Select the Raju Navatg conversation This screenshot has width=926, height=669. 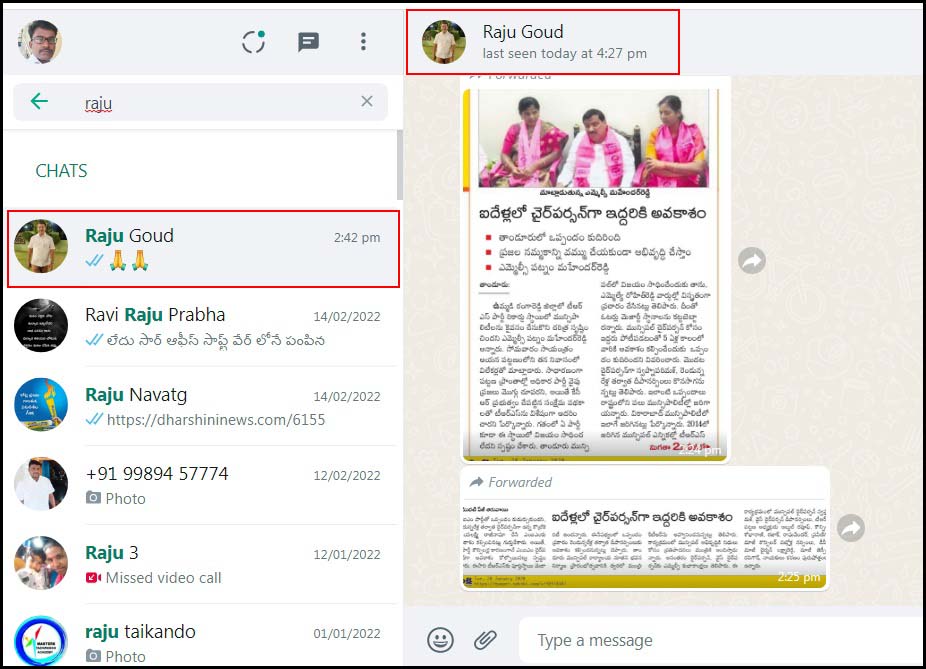(201, 406)
